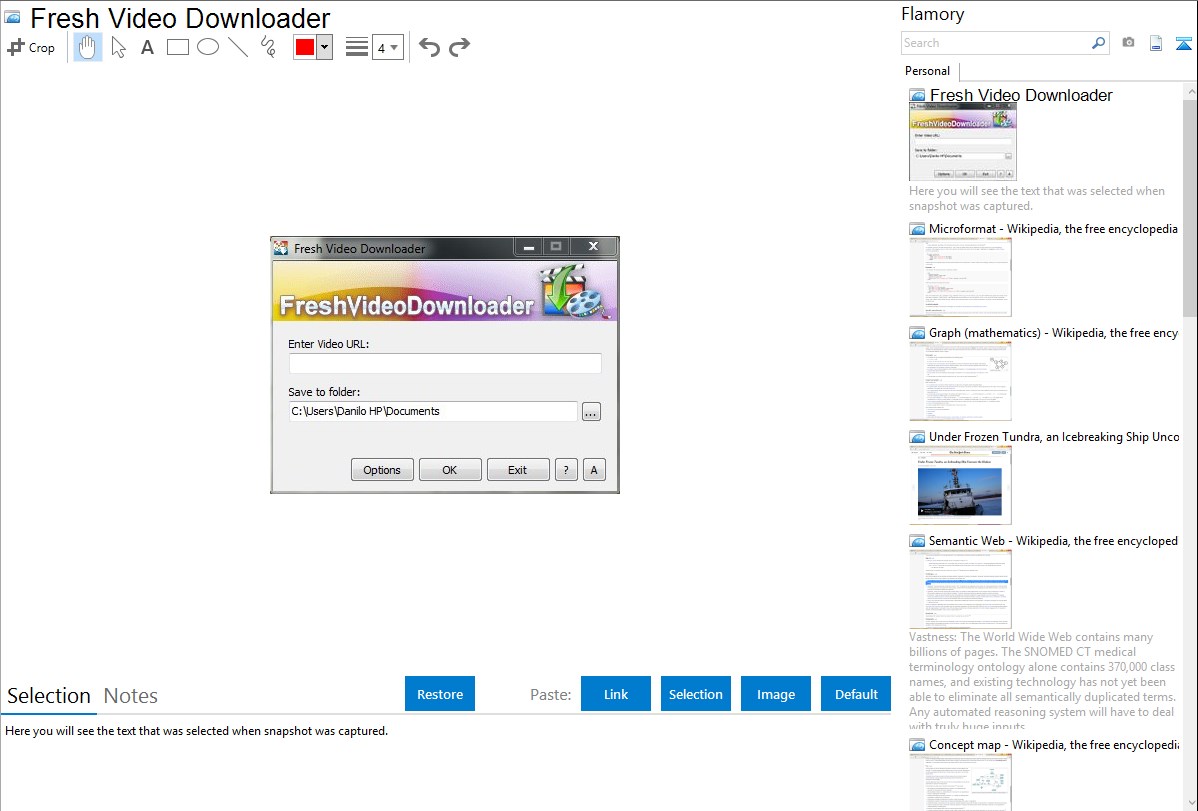
Task: Click the line thickness icon
Action: [x=357, y=47]
